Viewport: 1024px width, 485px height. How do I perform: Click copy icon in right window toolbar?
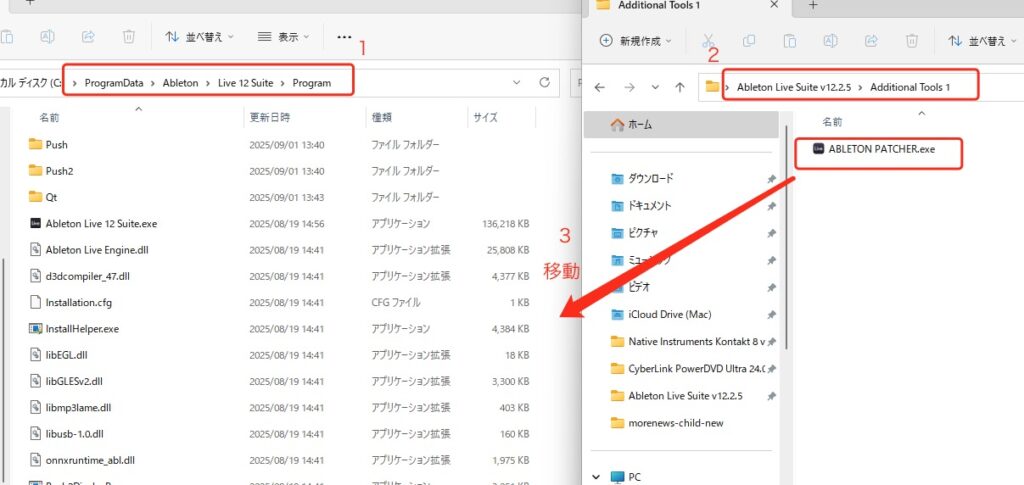click(x=749, y=40)
